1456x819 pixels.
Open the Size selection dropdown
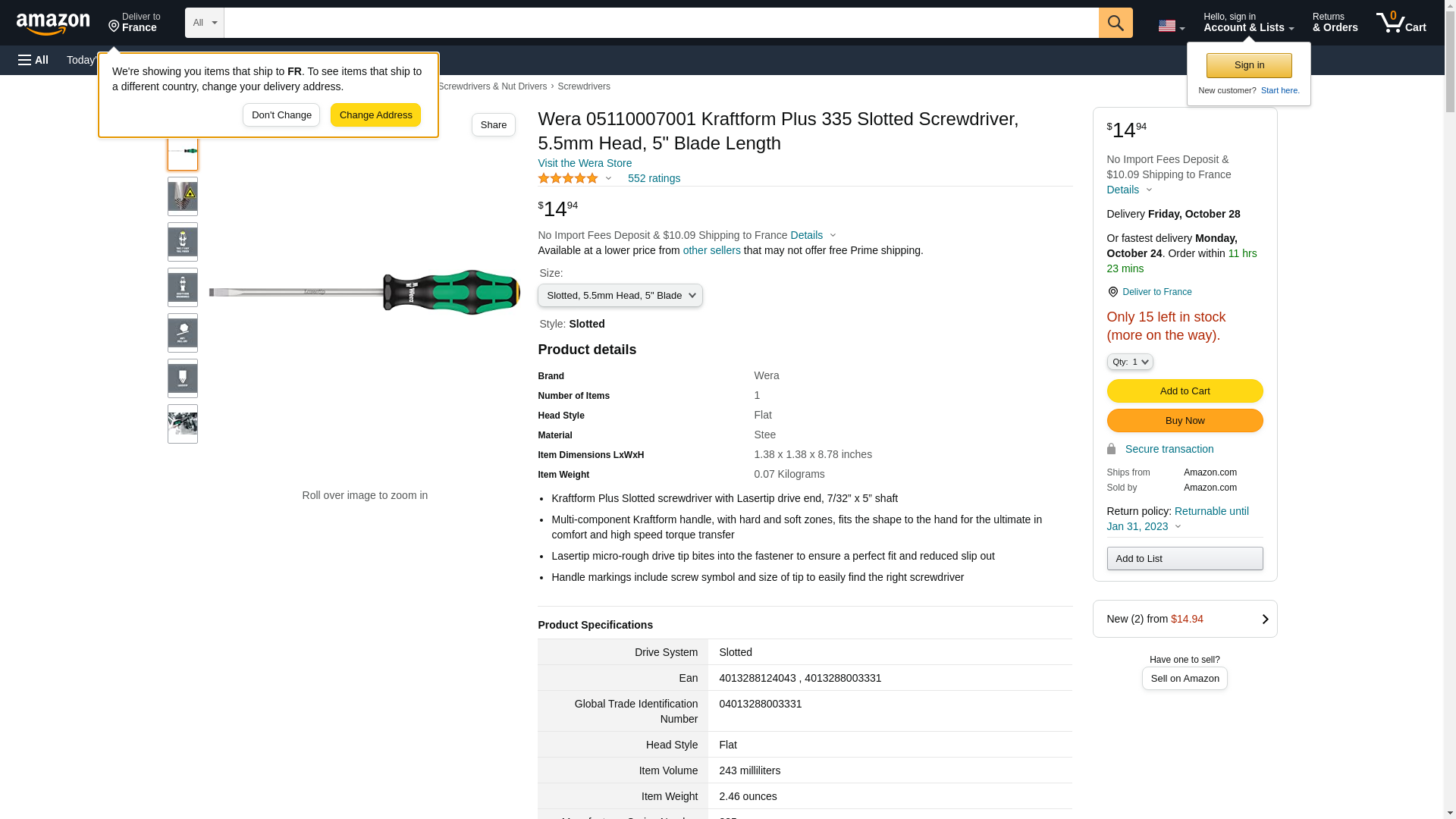[x=620, y=295]
